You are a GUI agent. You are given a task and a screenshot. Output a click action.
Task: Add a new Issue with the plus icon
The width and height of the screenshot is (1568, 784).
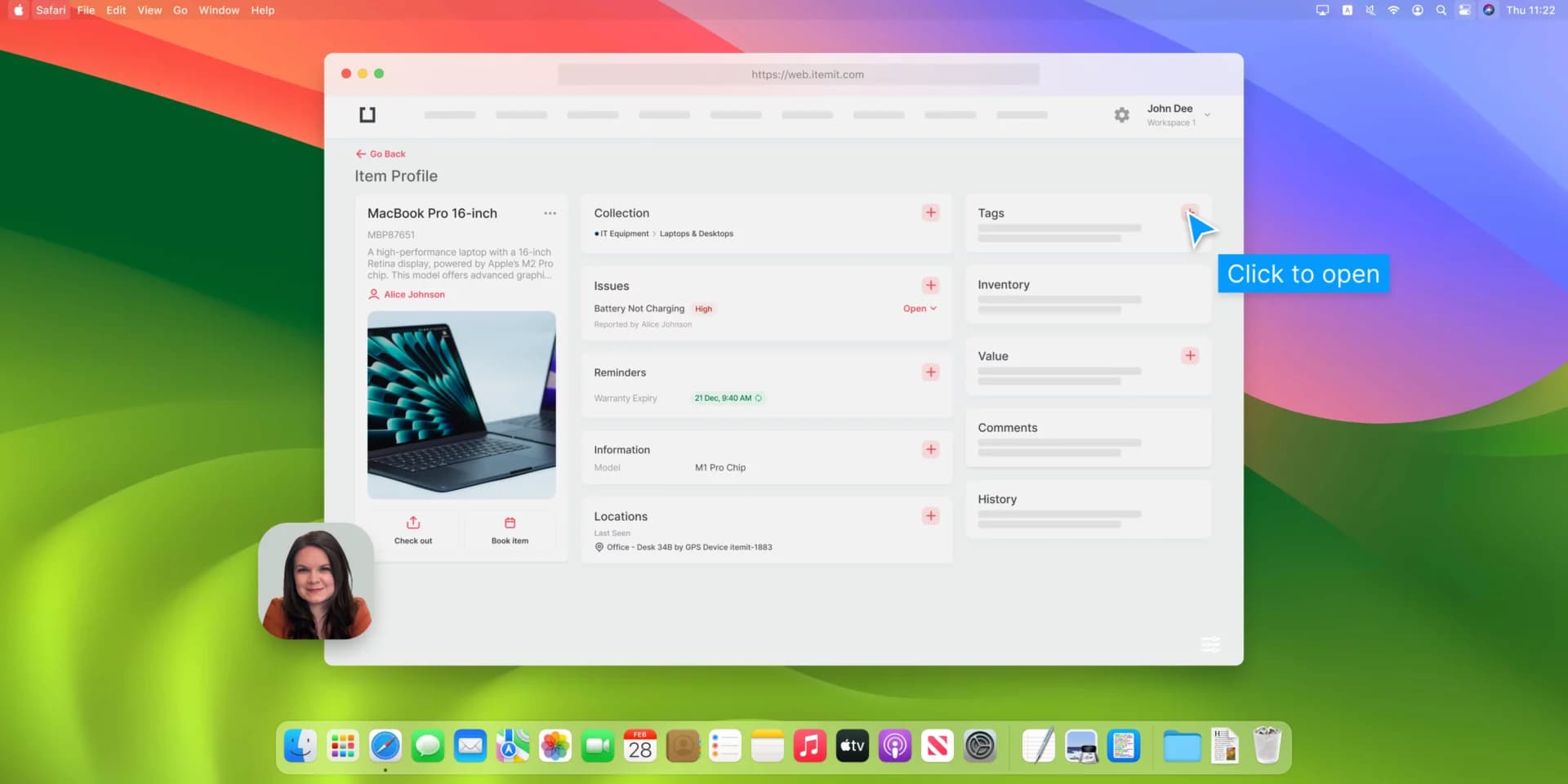click(931, 285)
